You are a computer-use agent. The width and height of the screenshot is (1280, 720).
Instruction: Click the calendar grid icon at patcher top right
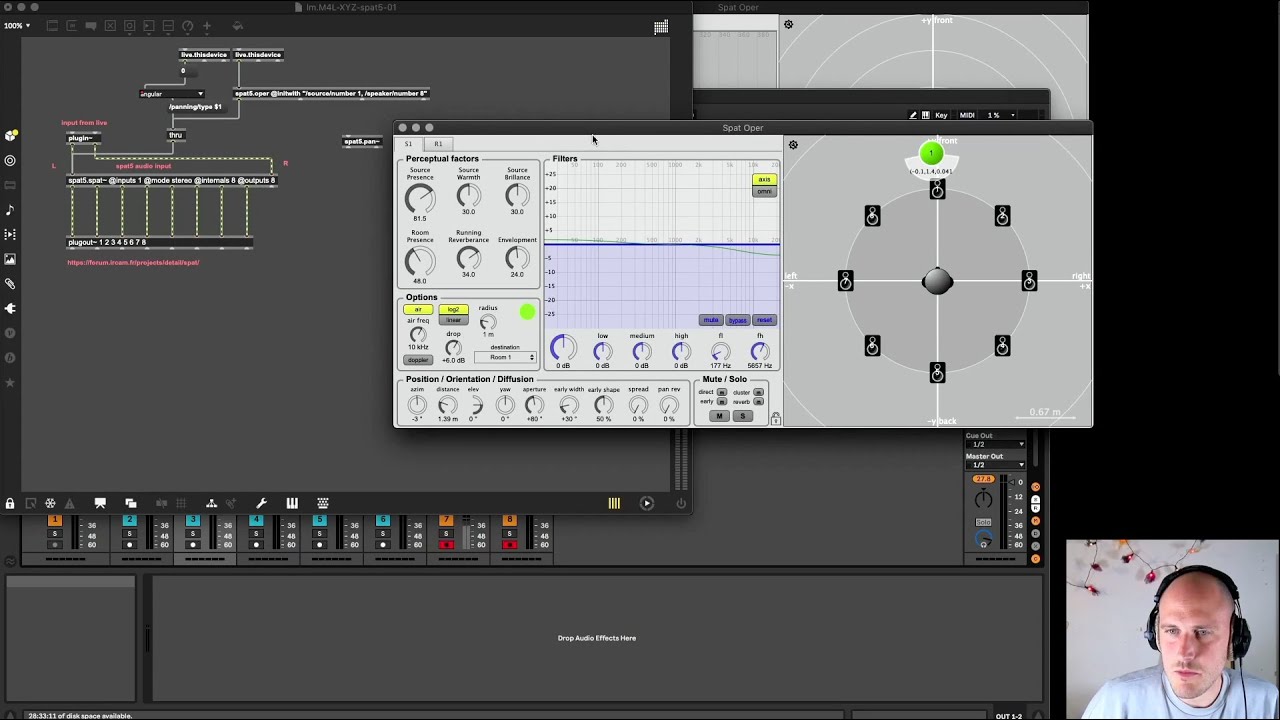click(x=661, y=27)
